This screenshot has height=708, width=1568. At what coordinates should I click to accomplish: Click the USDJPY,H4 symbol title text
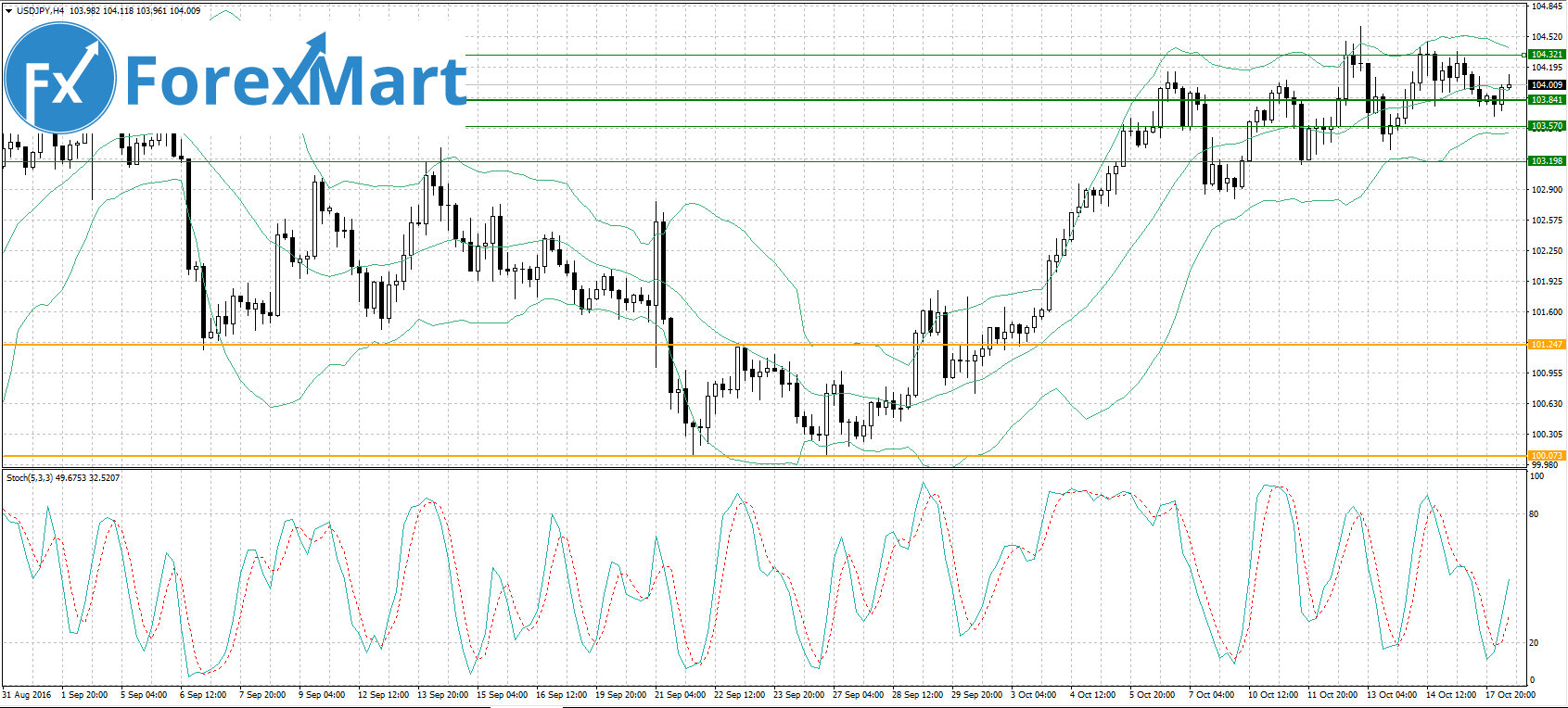coord(41,11)
